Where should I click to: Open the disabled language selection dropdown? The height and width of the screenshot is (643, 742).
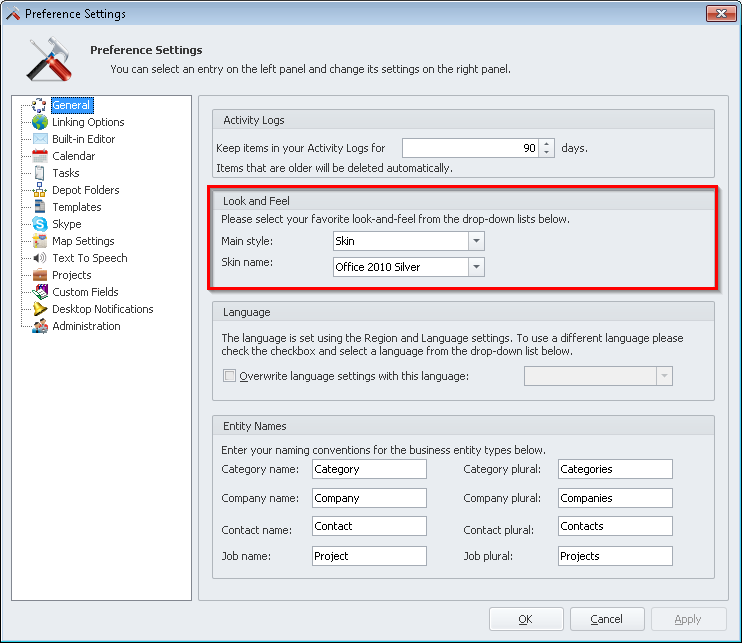point(663,376)
